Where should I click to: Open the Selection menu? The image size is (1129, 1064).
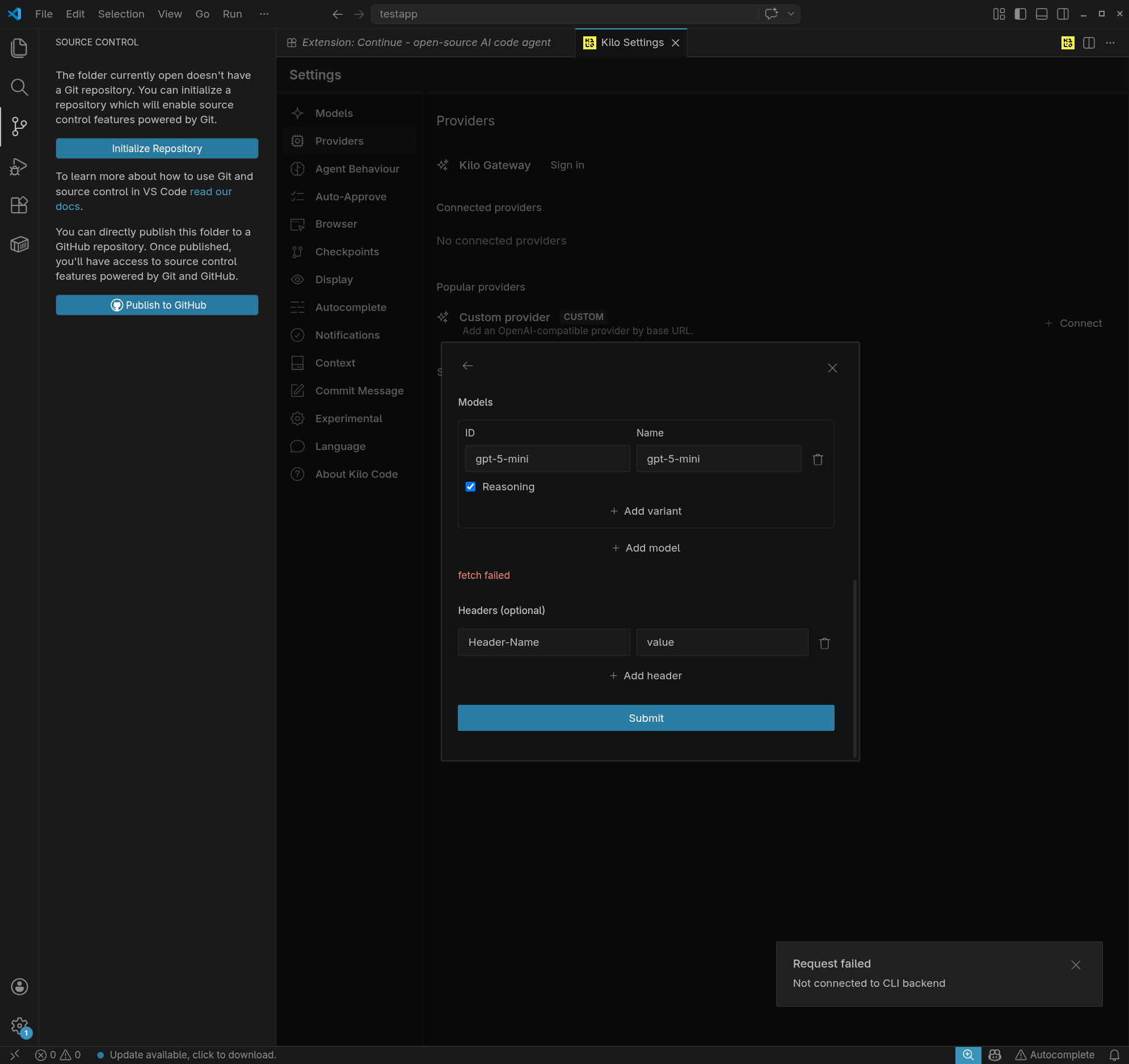(121, 14)
